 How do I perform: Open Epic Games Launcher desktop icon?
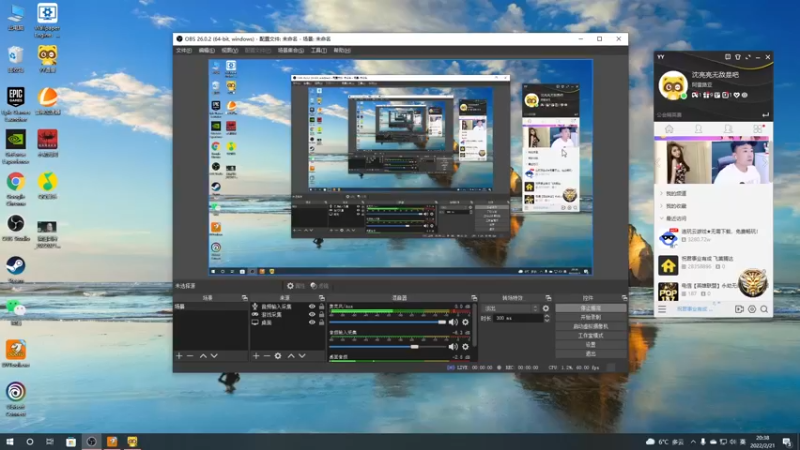pyautogui.click(x=16, y=104)
